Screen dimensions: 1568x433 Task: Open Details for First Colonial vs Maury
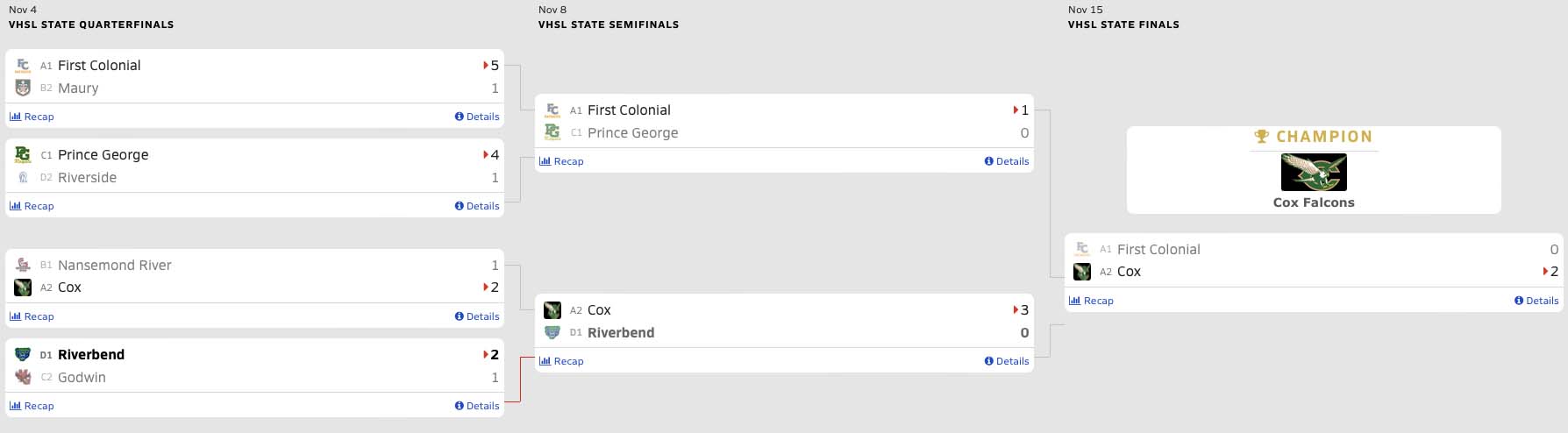pos(477,117)
